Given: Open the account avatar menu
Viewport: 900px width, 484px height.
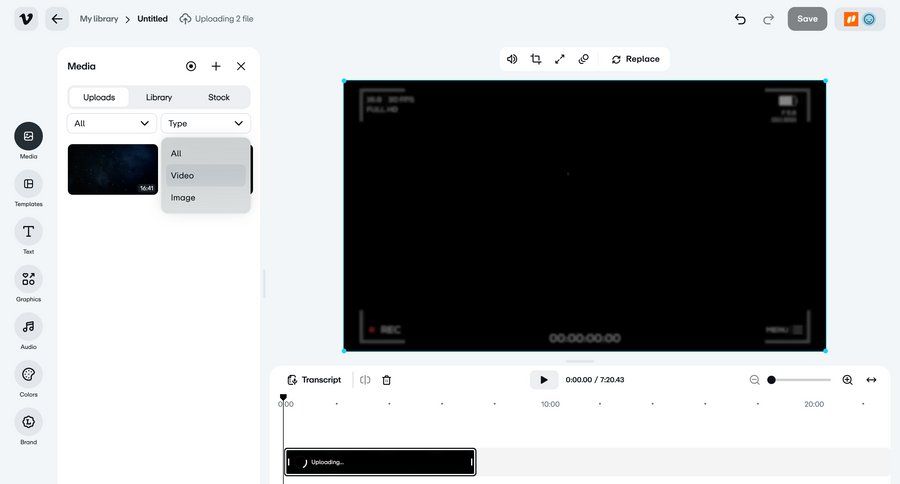Looking at the screenshot, I should [x=860, y=19].
